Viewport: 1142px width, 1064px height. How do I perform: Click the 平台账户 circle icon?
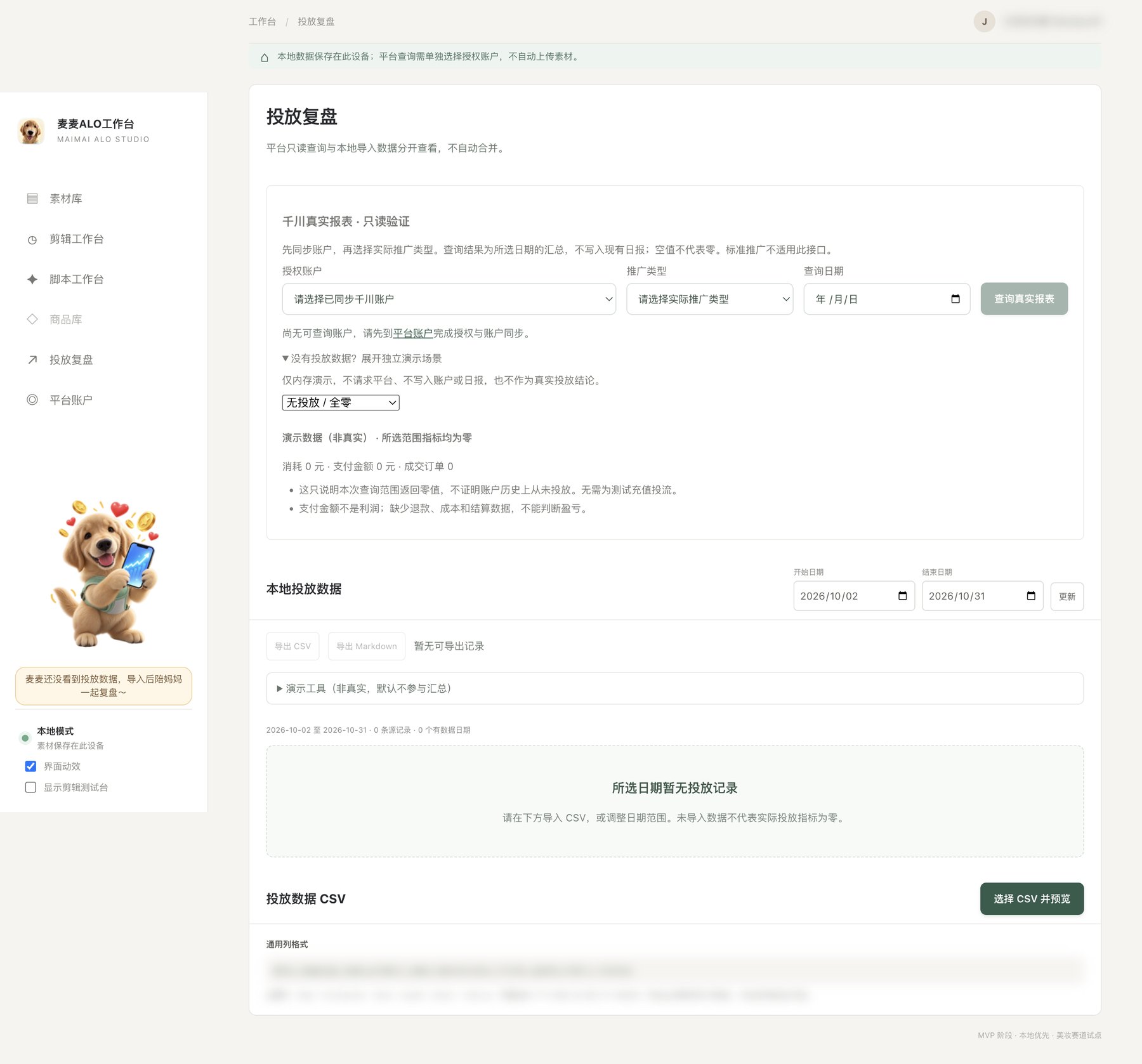[32, 400]
